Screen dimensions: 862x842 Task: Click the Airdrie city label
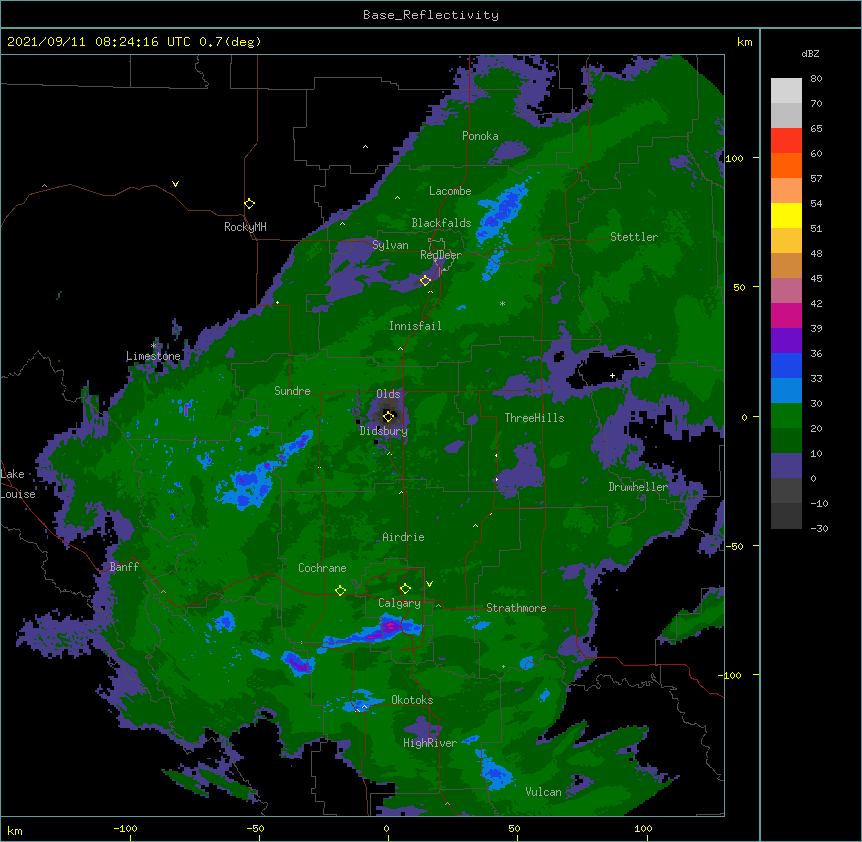[x=403, y=537]
